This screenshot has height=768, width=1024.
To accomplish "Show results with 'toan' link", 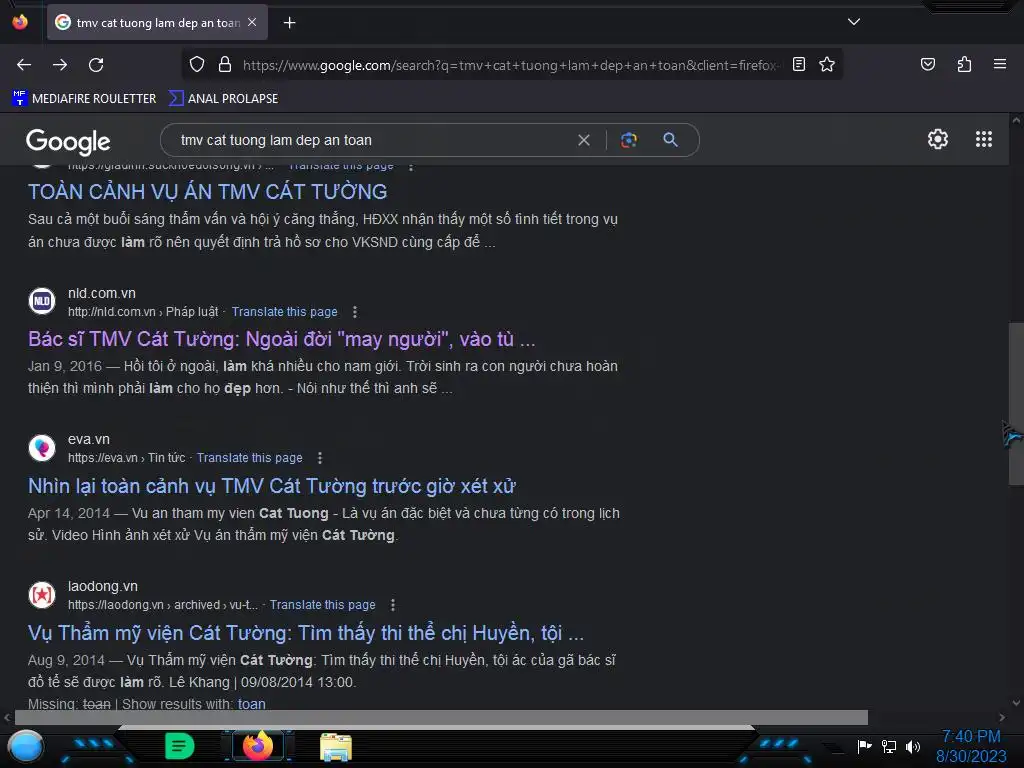I will [x=251, y=704].
